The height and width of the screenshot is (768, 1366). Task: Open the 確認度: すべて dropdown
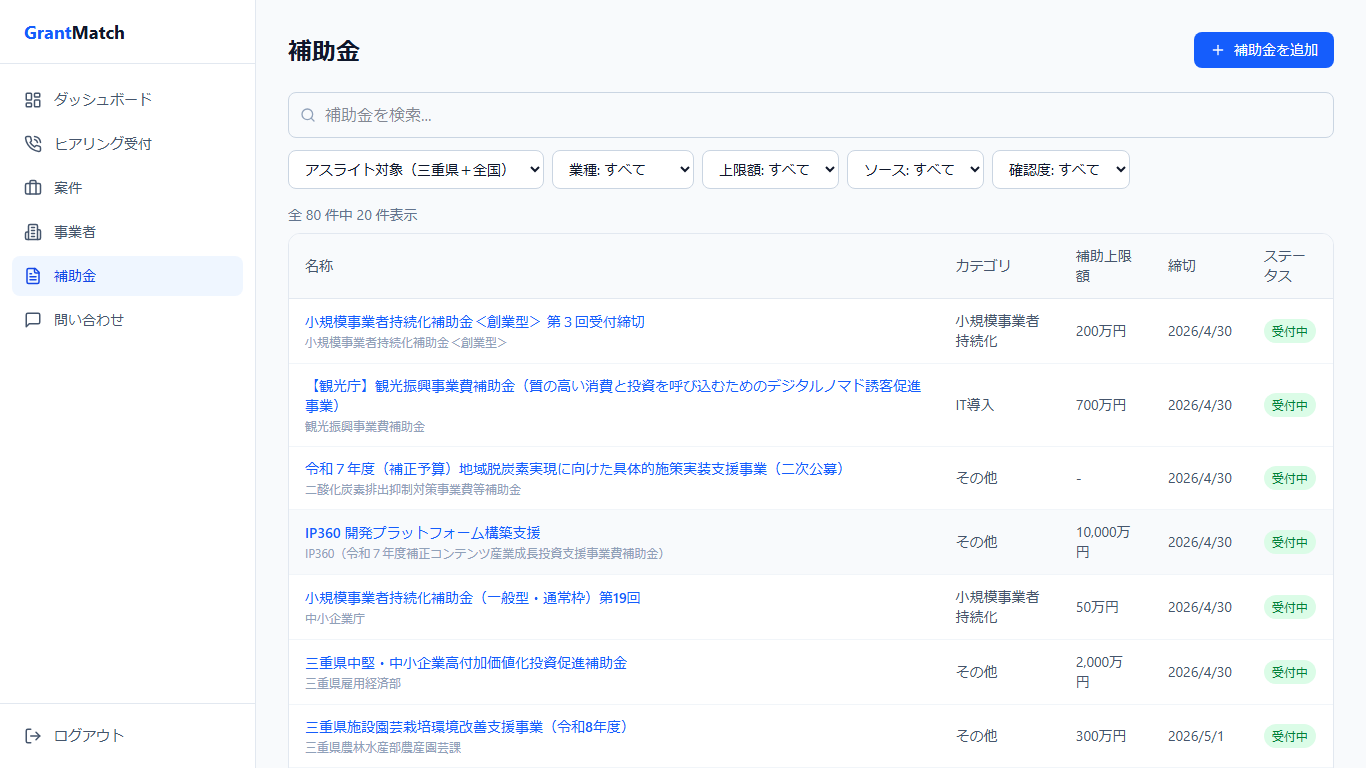1060,169
